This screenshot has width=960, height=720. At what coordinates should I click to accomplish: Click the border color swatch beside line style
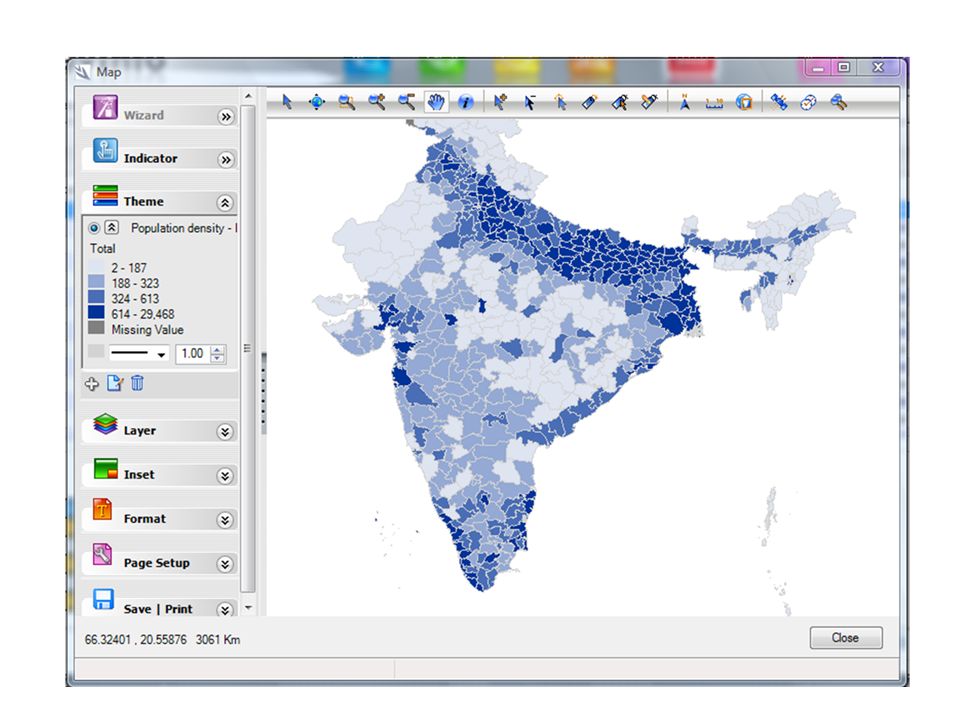96,351
